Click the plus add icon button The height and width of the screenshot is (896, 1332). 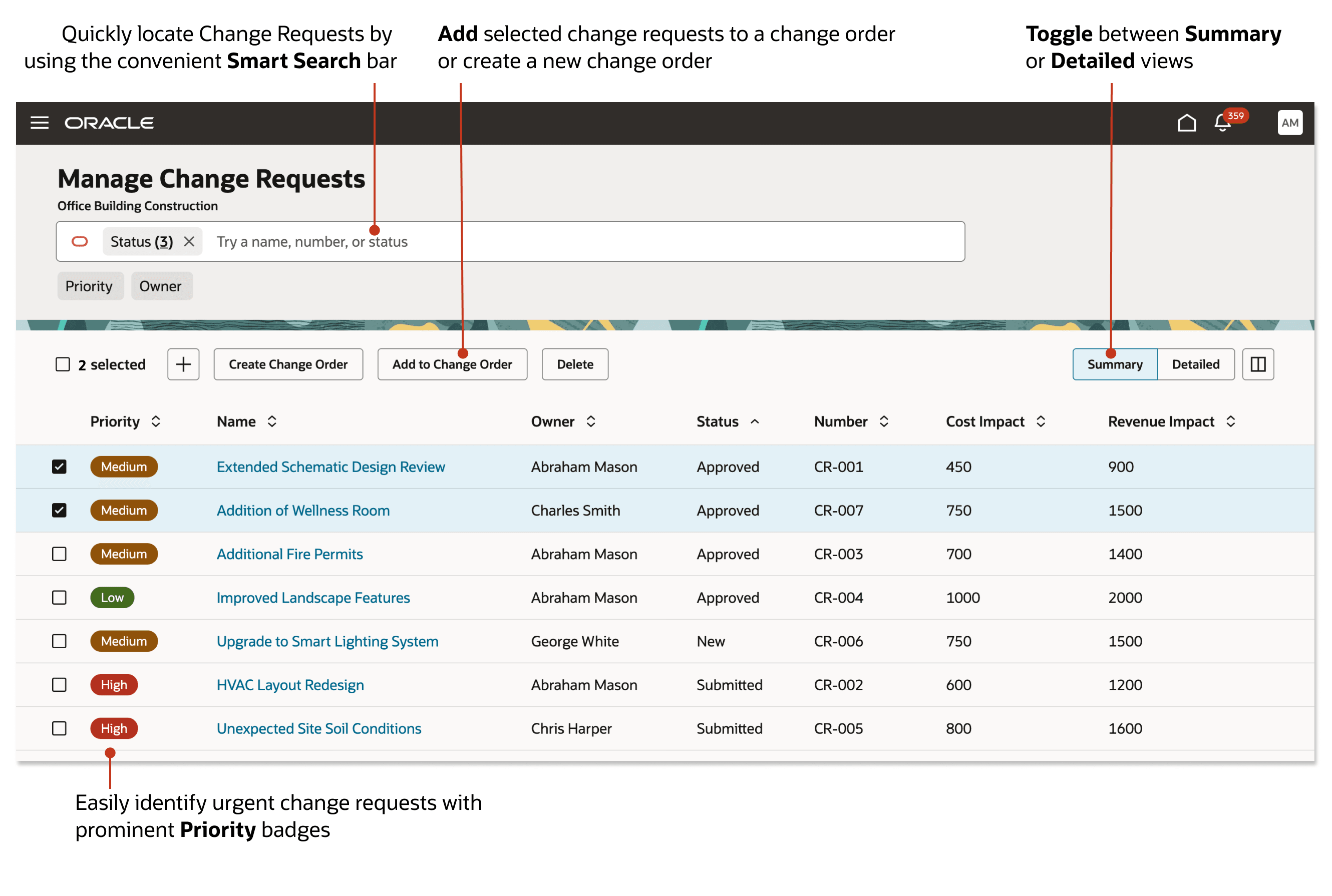coord(183,364)
